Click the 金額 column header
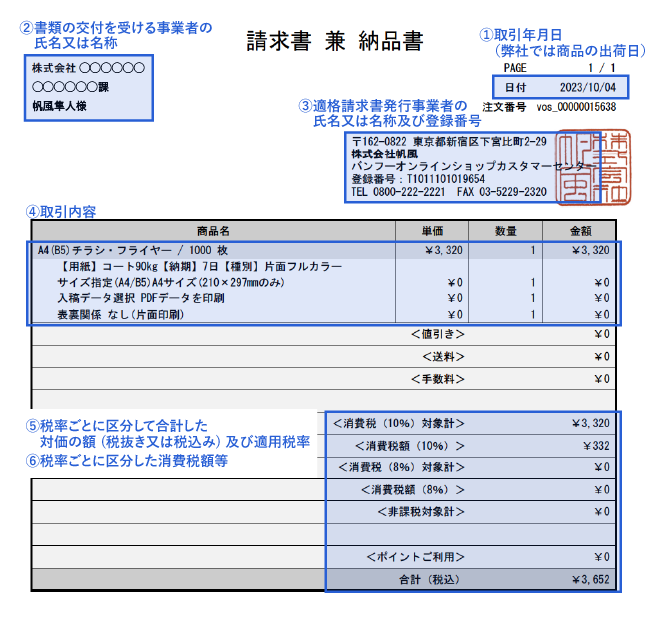Image resolution: width=670 pixels, height=618 pixels. pyautogui.click(x=580, y=231)
